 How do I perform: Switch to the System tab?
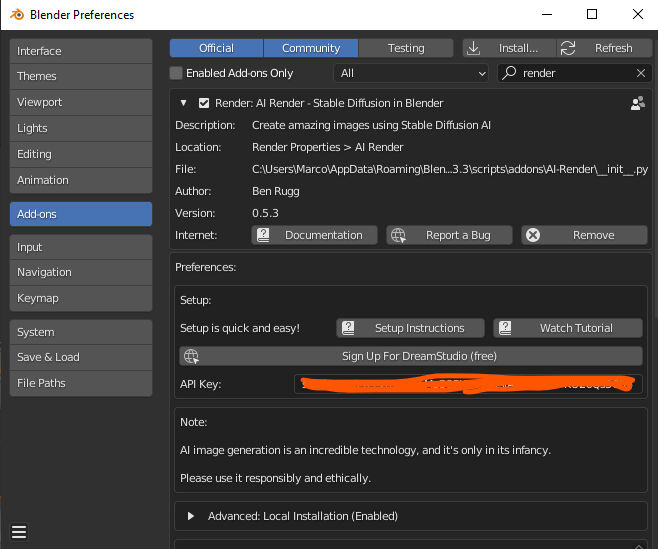point(81,332)
